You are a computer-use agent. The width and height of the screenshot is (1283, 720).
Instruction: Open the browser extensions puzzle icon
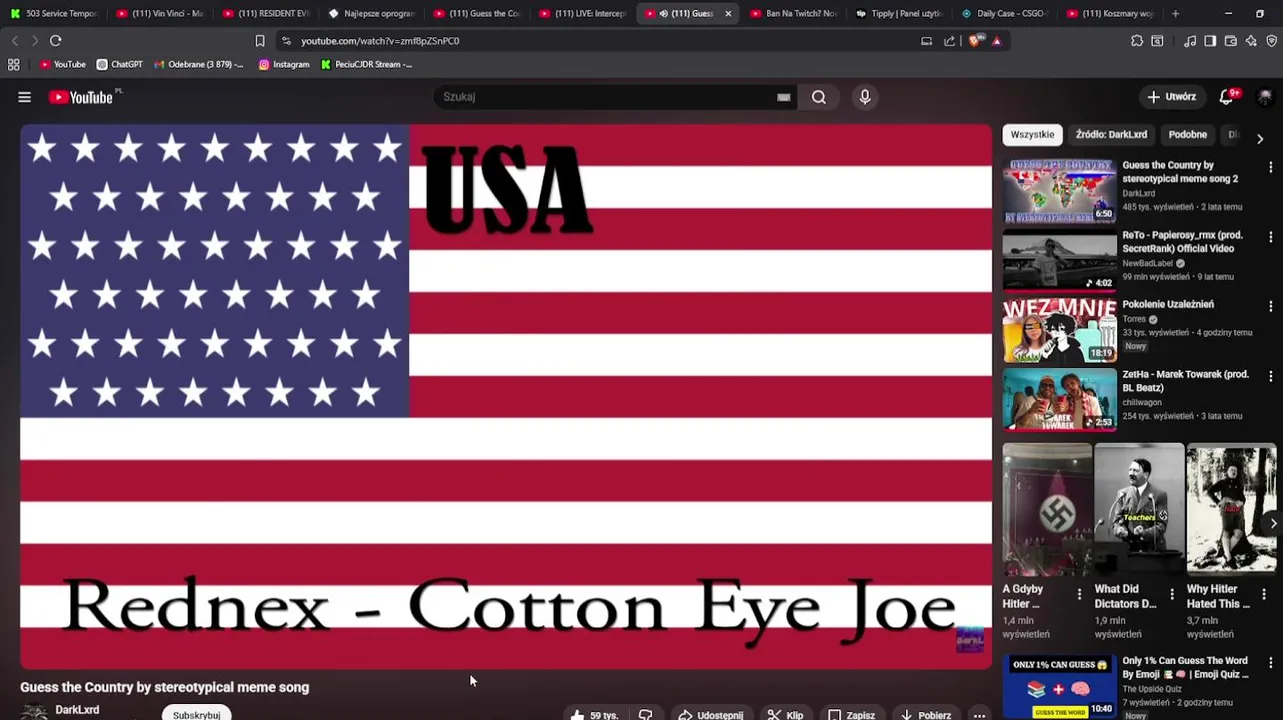pos(1137,41)
